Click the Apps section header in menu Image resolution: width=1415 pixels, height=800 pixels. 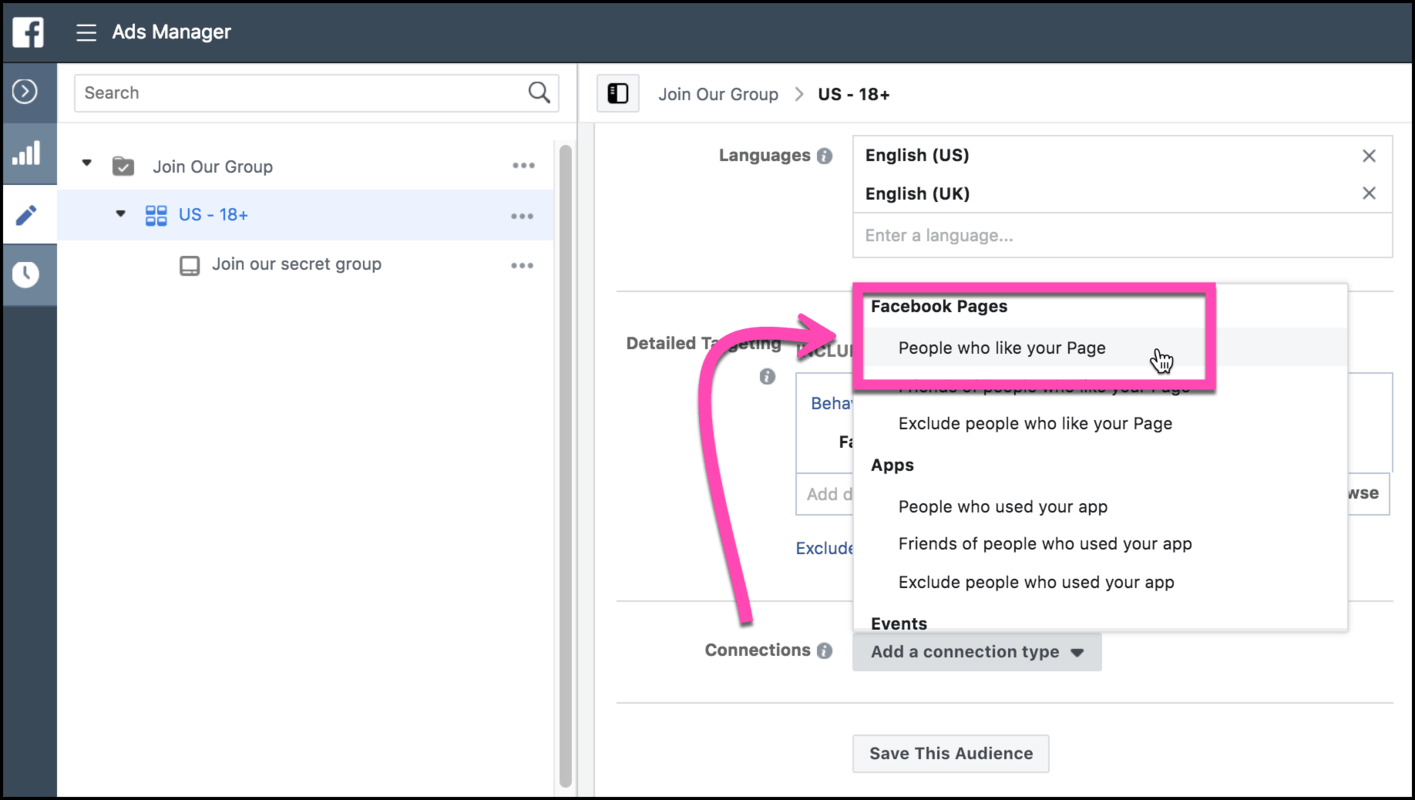[x=892, y=466]
